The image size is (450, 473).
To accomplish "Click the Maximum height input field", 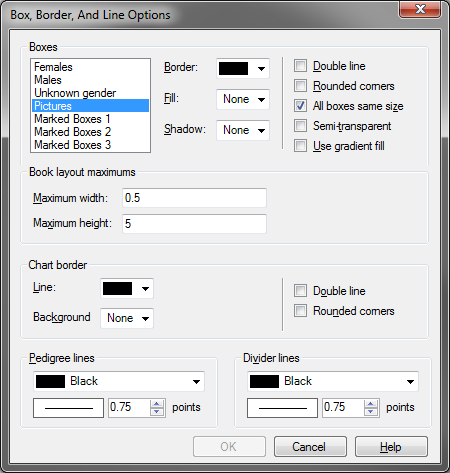I will (194, 223).
